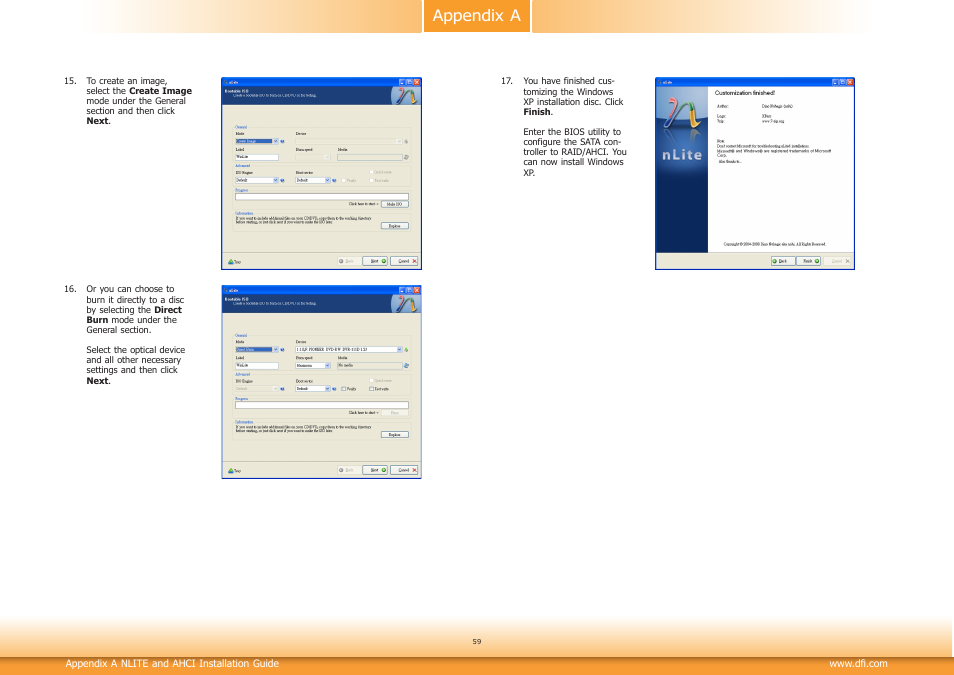This screenshot has width=954, height=675.
Task: Click the Customization finished! heading
Action: (x=745, y=93)
